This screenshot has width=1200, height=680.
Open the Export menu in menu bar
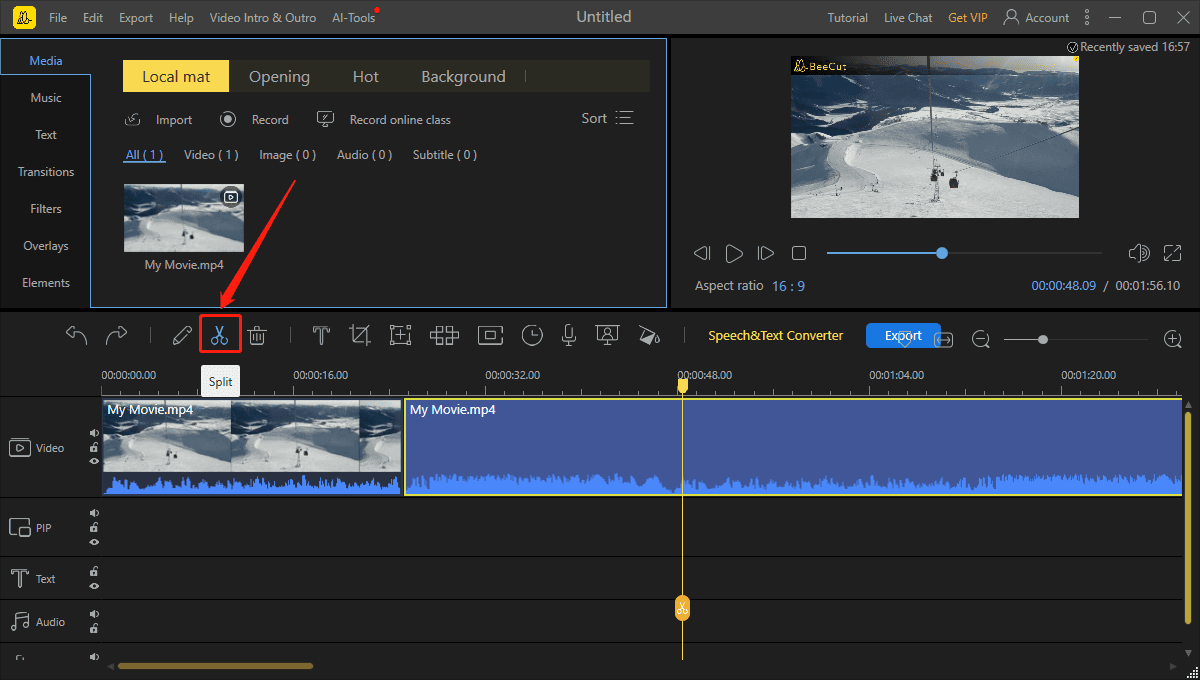point(136,18)
